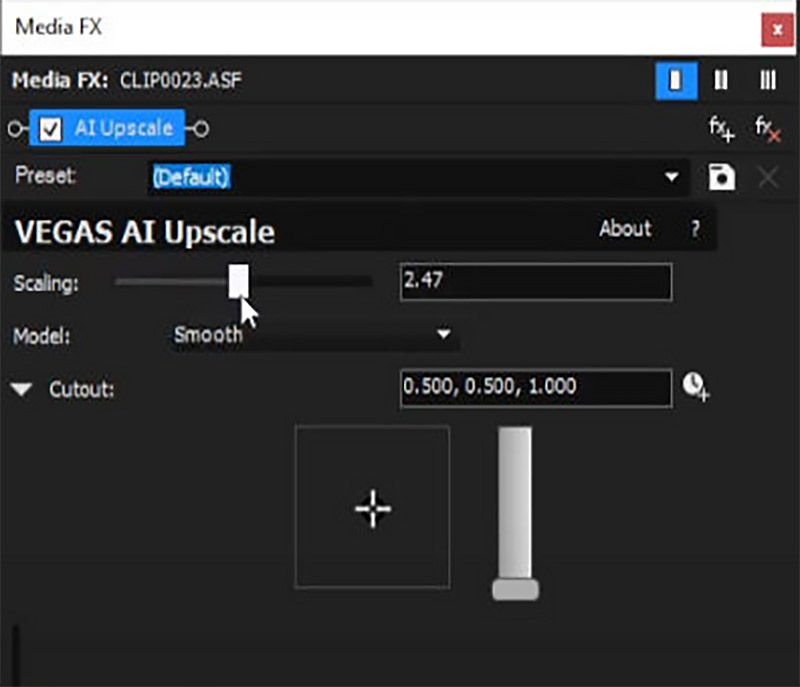The height and width of the screenshot is (687, 800).
Task: Select the single-column layout icon
Action: [676, 81]
